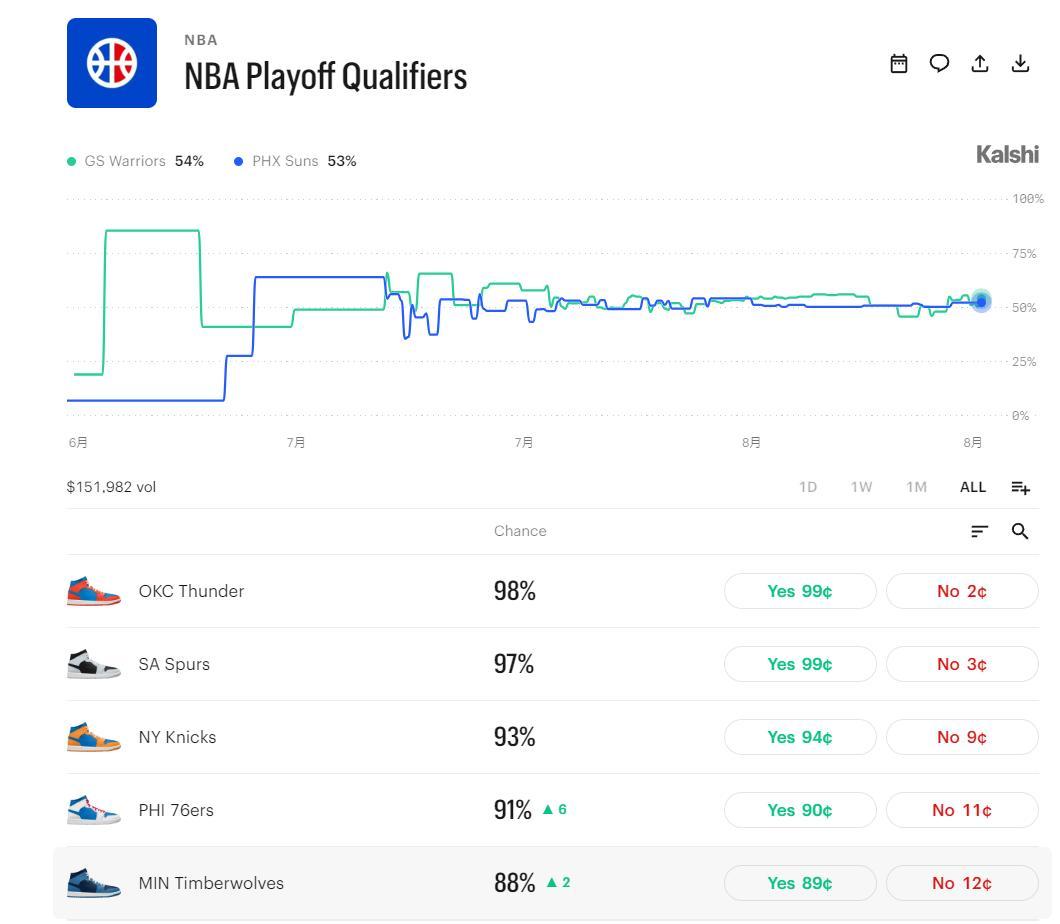Buy Yes 94¢ on NY Knicks
Image resolution: width=1060 pixels, height=924 pixels.
point(800,737)
